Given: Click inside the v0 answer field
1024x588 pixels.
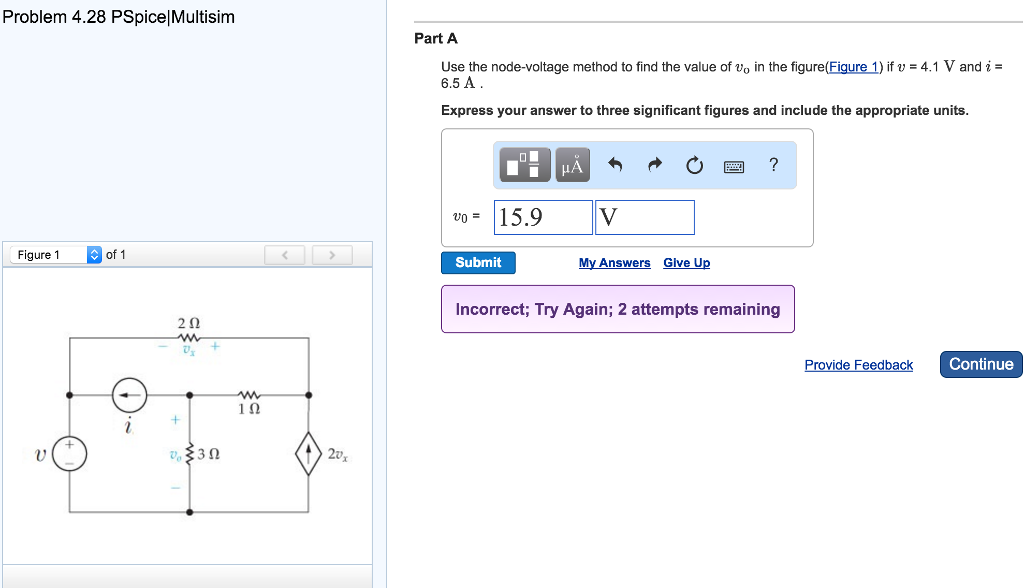Looking at the screenshot, I should [543, 217].
